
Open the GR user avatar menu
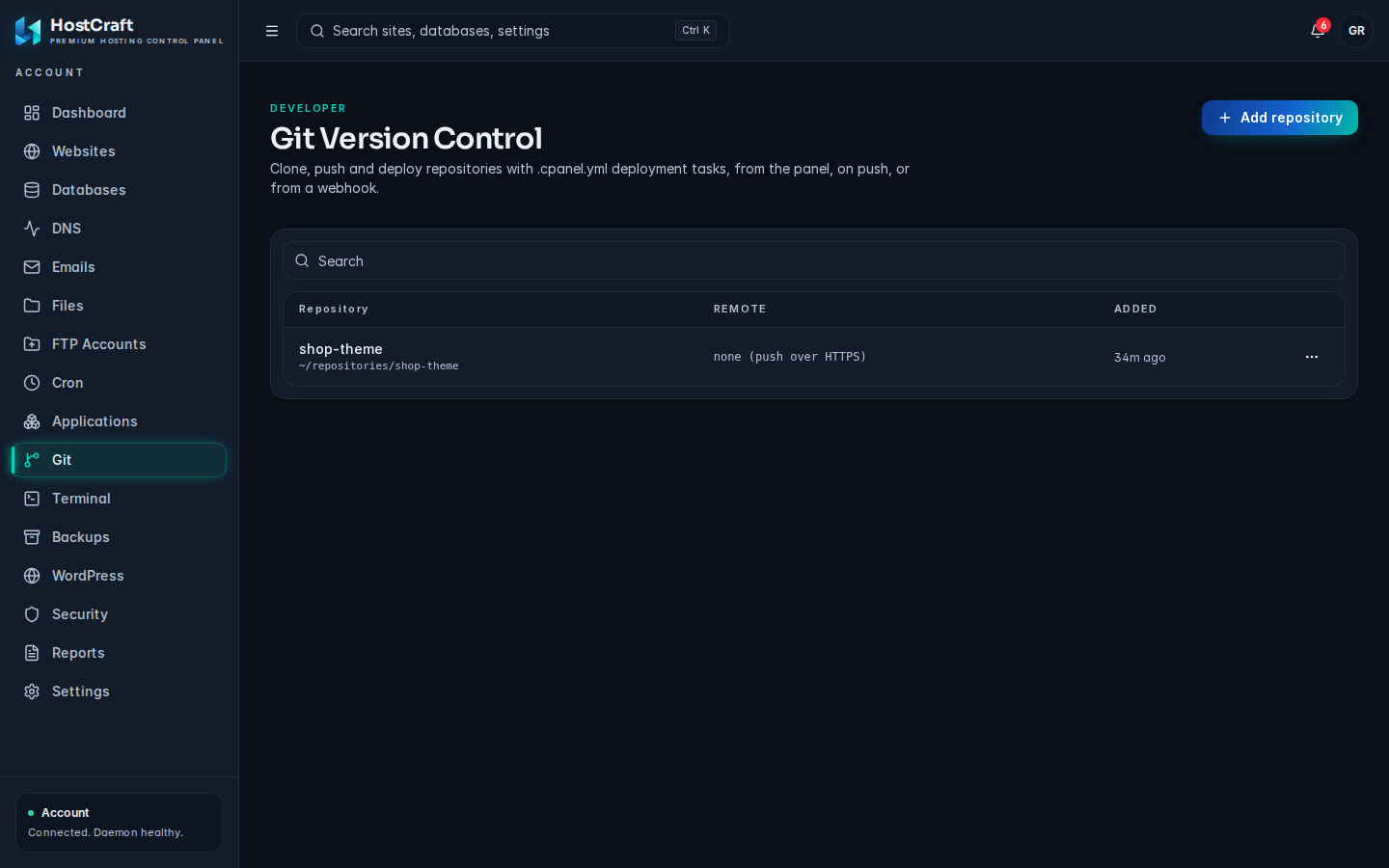coord(1356,31)
